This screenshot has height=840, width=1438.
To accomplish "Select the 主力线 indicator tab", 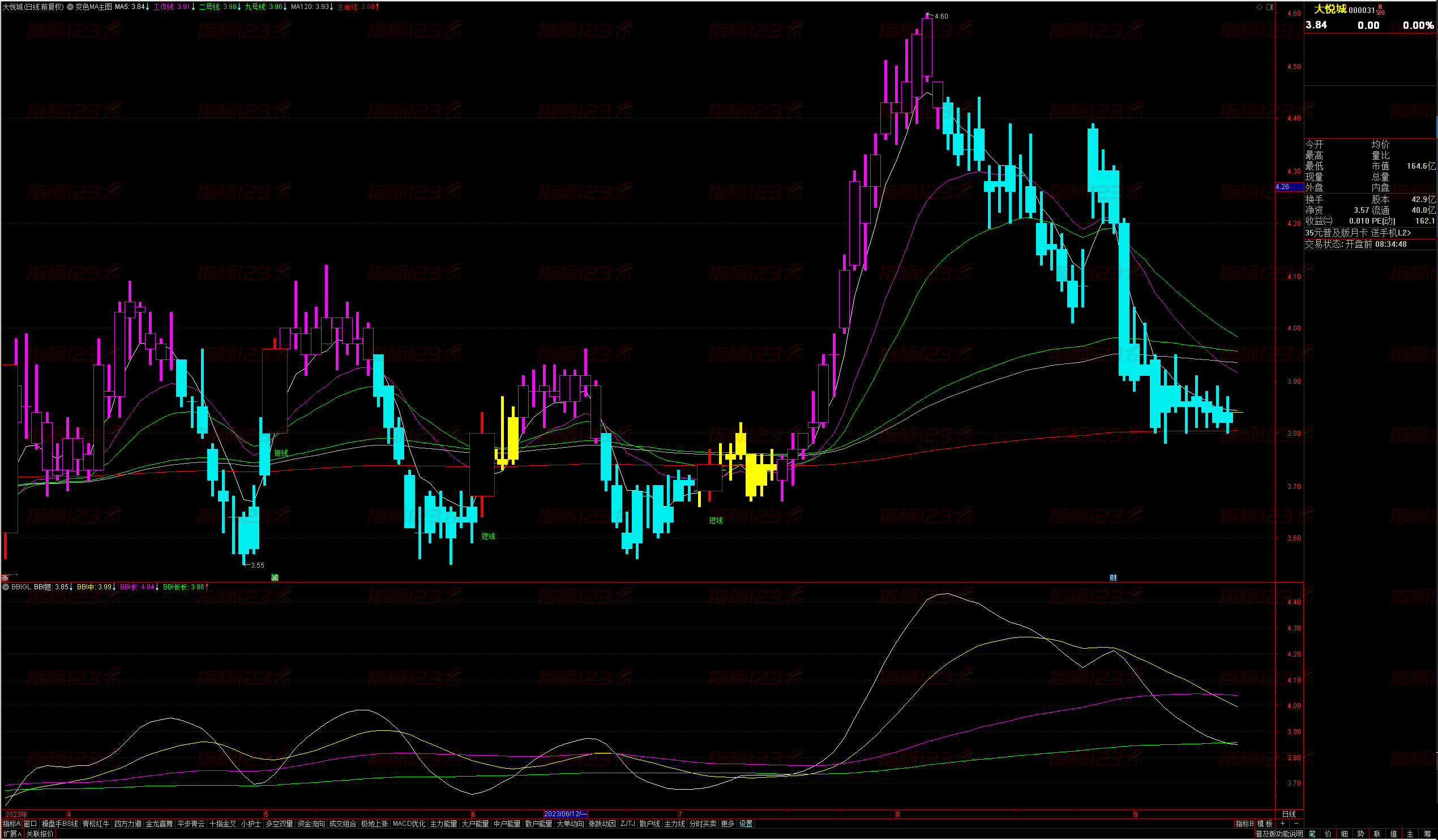I will [x=674, y=824].
